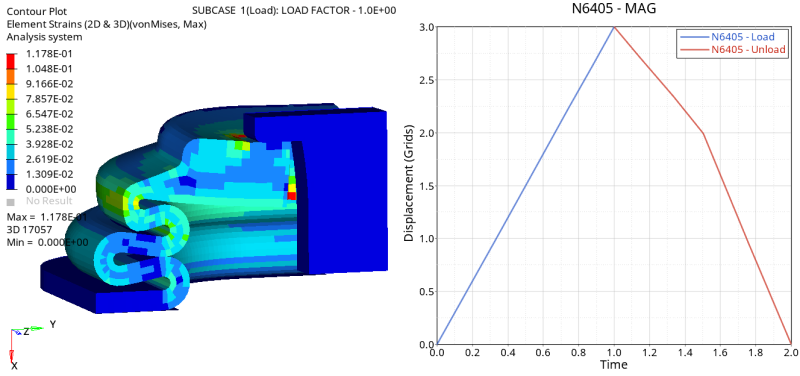The image size is (800, 376).
Task: Click the Min = 0.000E+00 note
Action: point(47,242)
